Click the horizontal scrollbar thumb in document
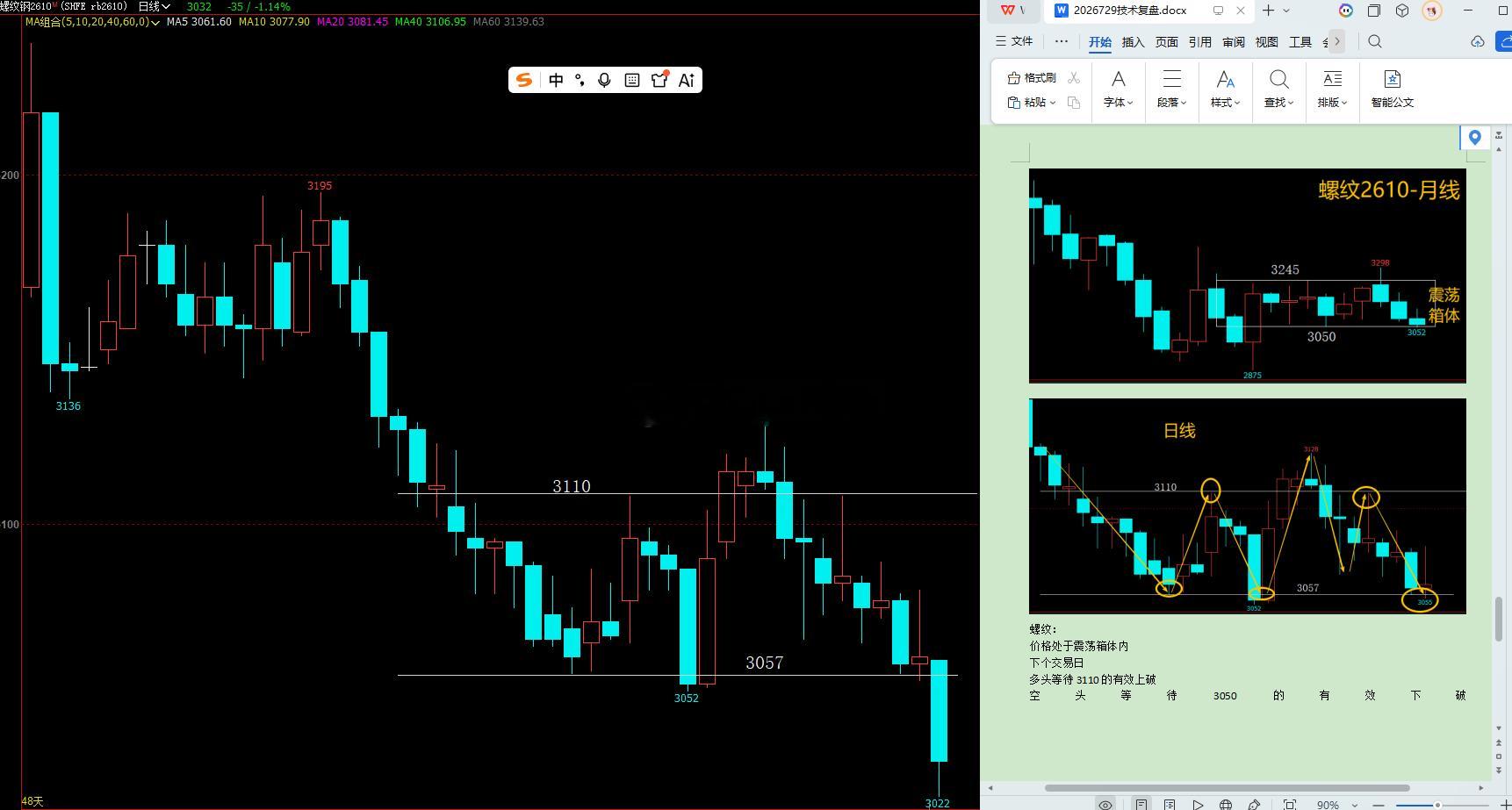1512x810 pixels. (1227, 788)
